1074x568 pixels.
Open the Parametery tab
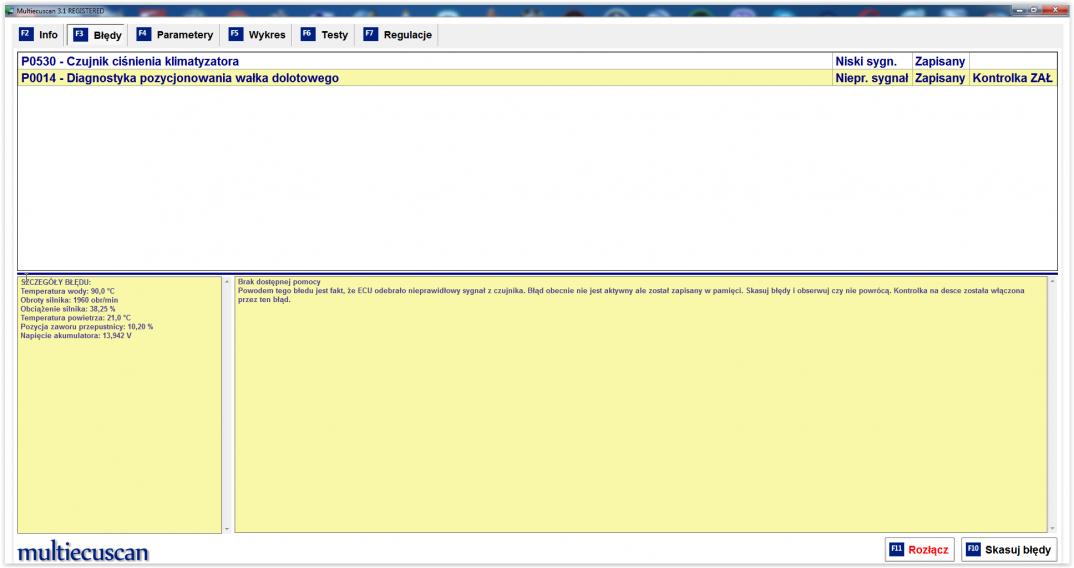(x=175, y=35)
